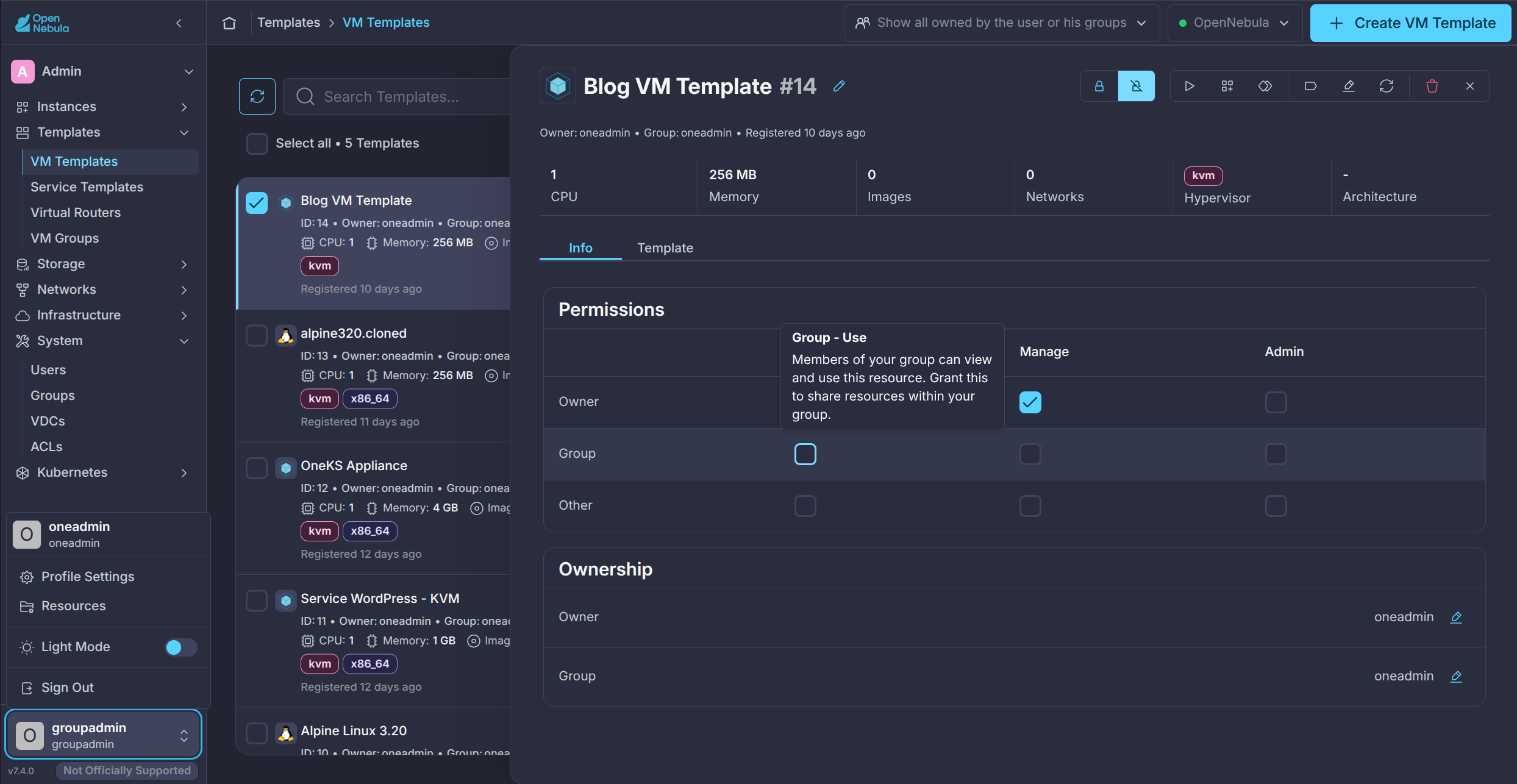Enable Other Admin permission checkbox
The height and width of the screenshot is (784, 1517).
point(1276,506)
